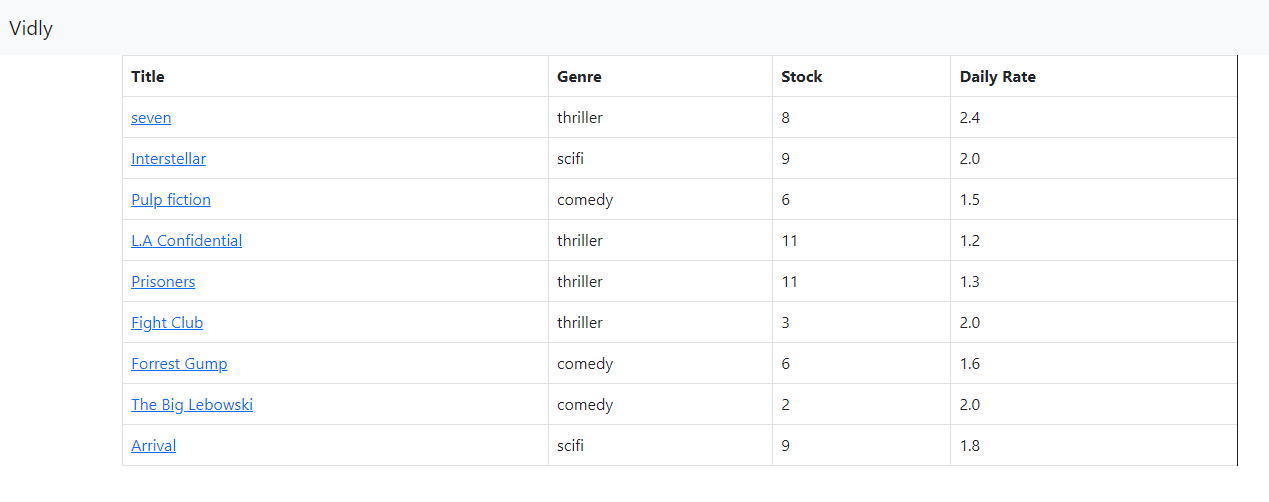1269x502 pixels.
Task: Open the seven movie link
Action: (x=151, y=118)
